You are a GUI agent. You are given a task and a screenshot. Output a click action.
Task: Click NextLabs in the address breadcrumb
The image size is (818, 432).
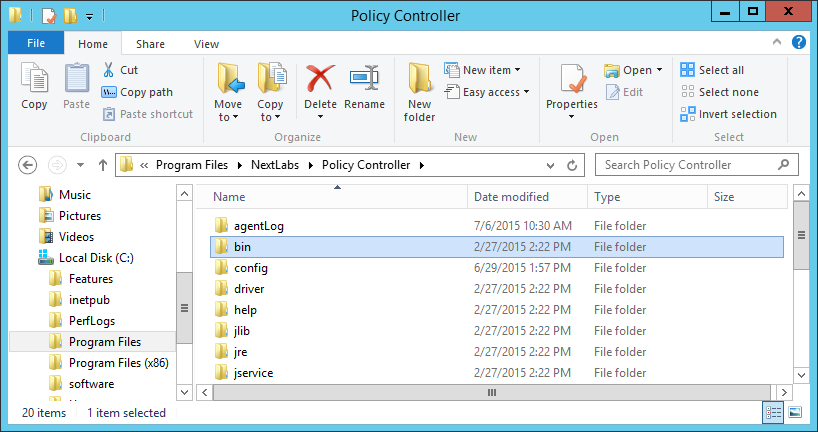point(275,165)
